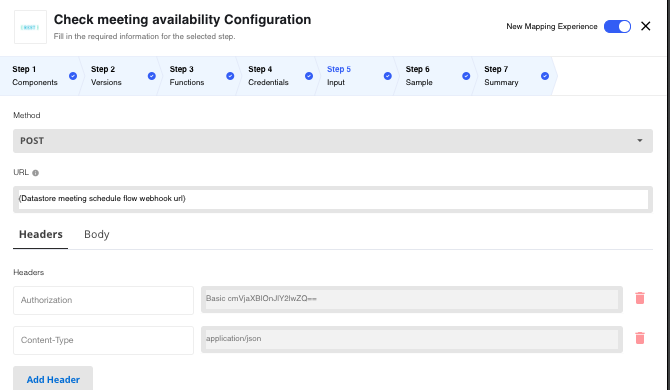Screen dimensions: 670x390
Task: Switch to the Headers tab
Action: [x=41, y=235]
